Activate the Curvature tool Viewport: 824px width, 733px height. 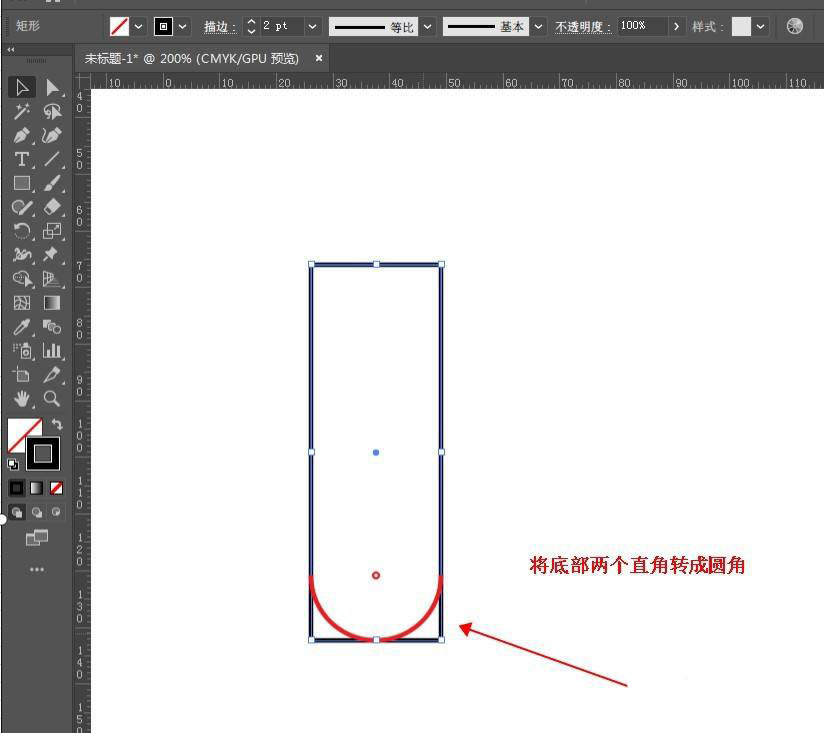[x=52, y=136]
